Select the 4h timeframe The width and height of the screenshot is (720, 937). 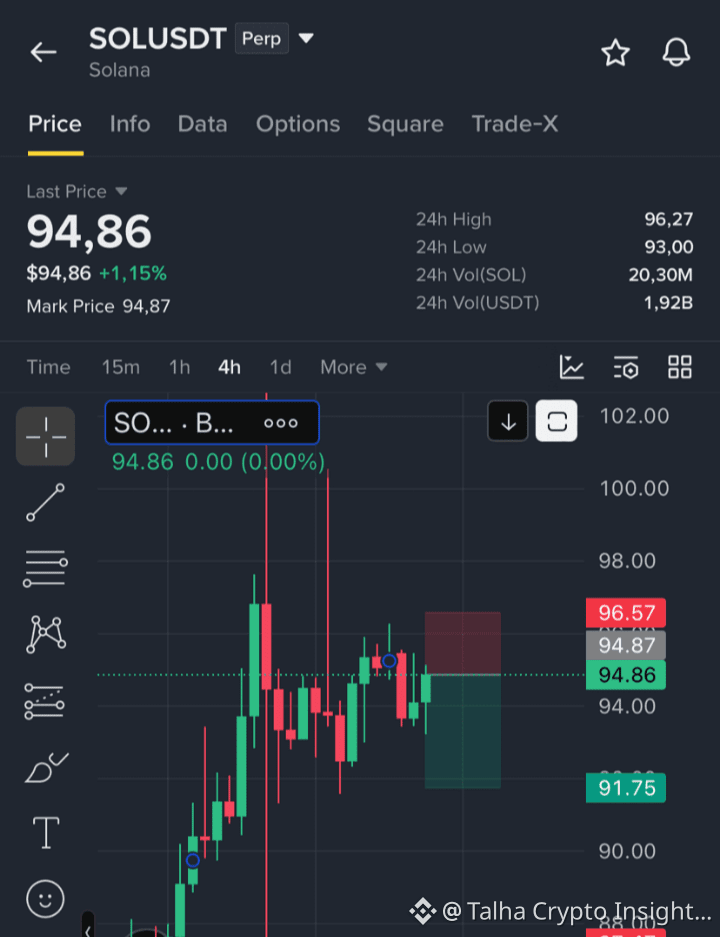(229, 367)
